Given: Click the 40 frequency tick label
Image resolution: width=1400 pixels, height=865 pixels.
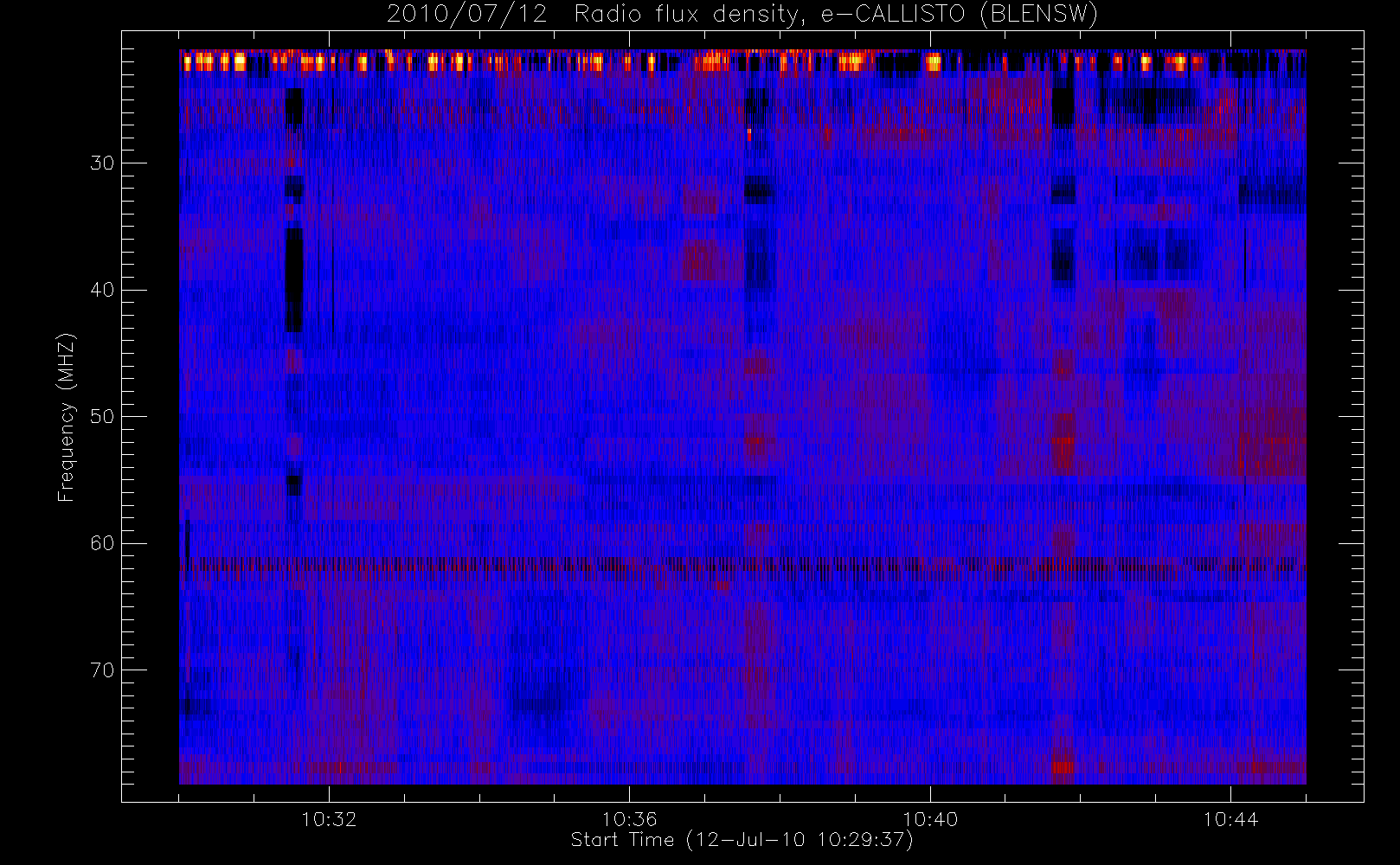Looking at the screenshot, I should (x=102, y=290).
